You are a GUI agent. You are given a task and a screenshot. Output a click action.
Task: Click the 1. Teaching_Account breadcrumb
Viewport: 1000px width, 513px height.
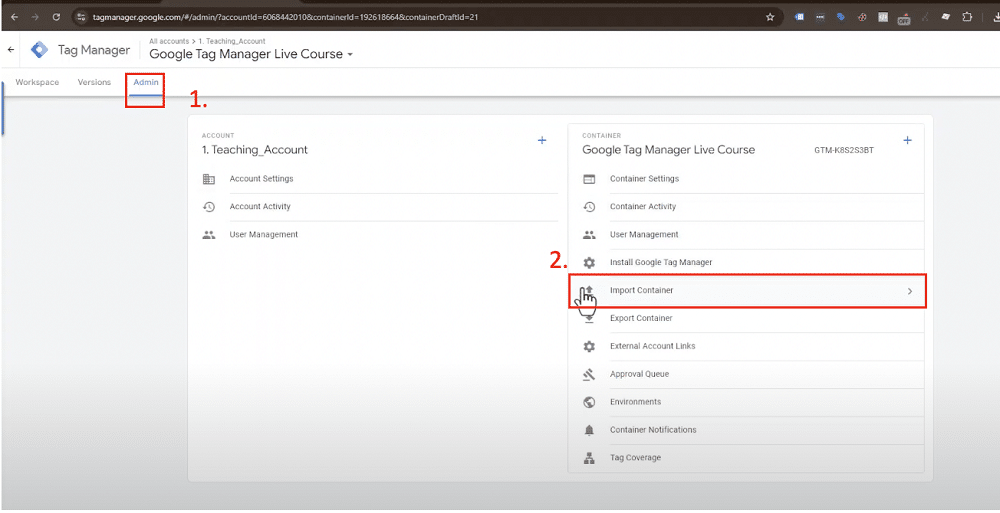coord(232,41)
